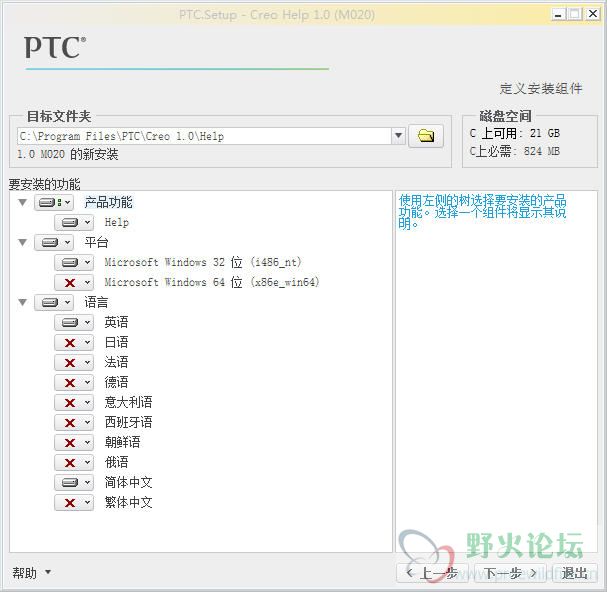607x592 pixels.
Task: Select the 俄语 language row text
Action: [116, 463]
